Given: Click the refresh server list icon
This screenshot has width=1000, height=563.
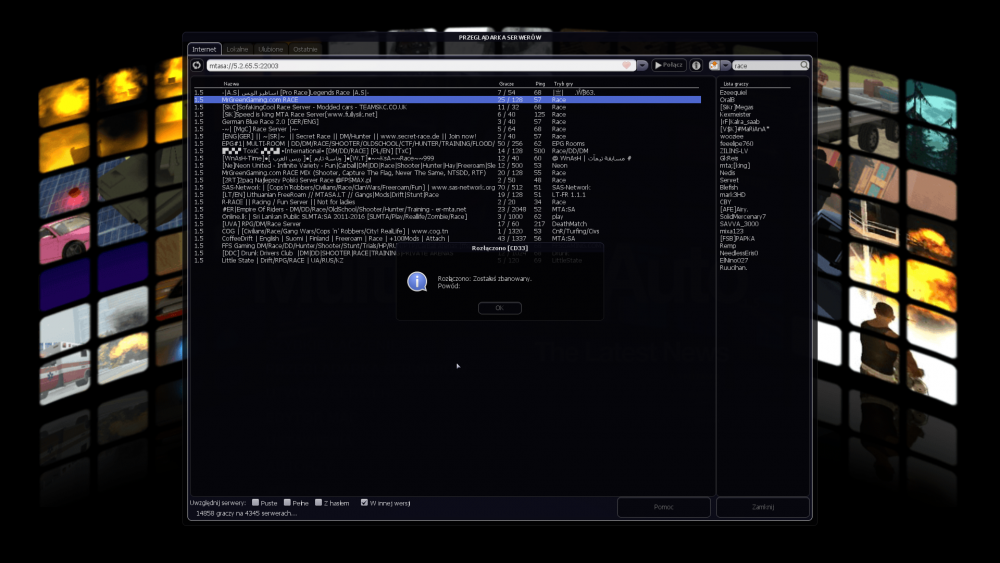Looking at the screenshot, I should [x=197, y=65].
